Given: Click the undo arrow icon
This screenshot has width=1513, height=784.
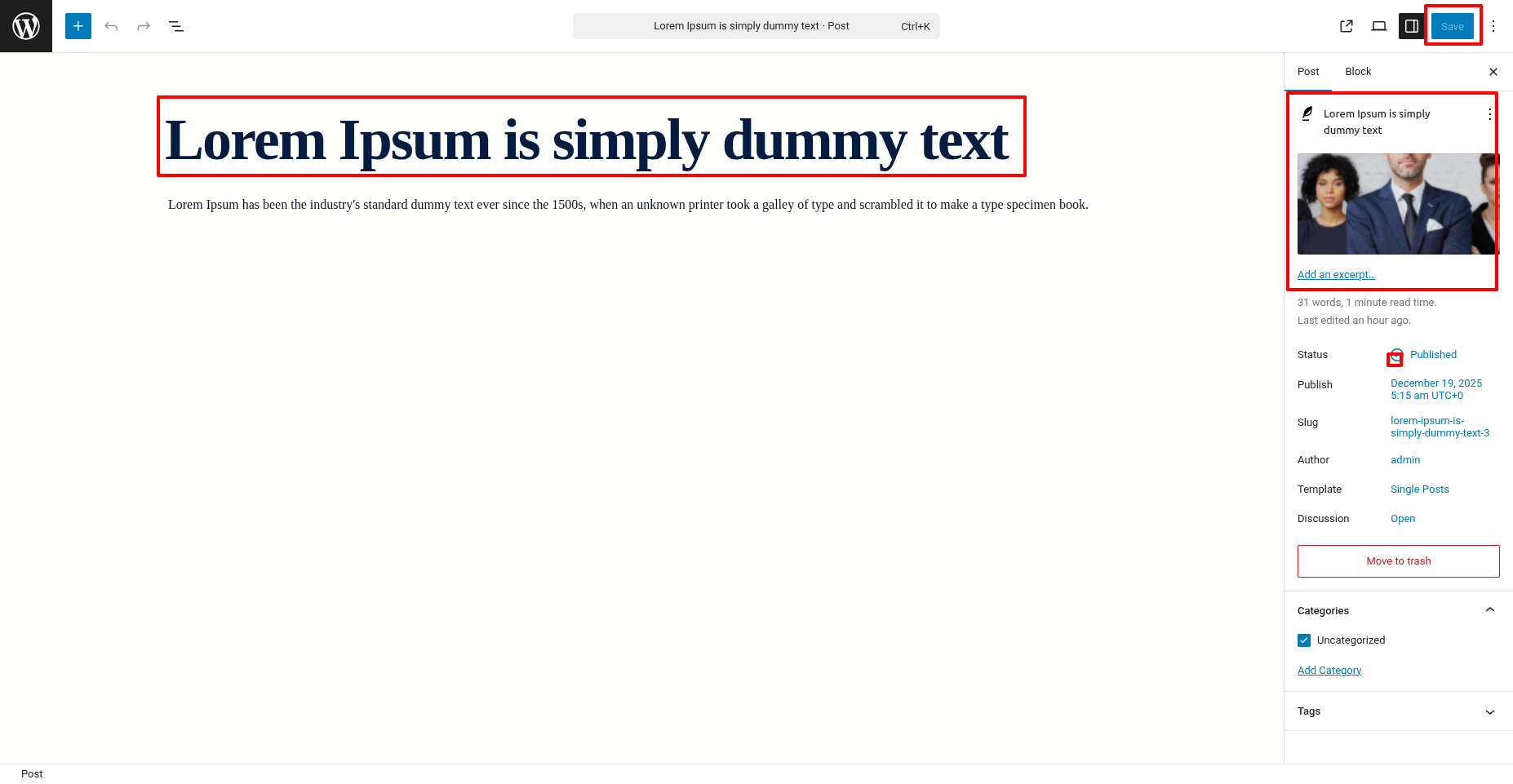Looking at the screenshot, I should click(111, 26).
